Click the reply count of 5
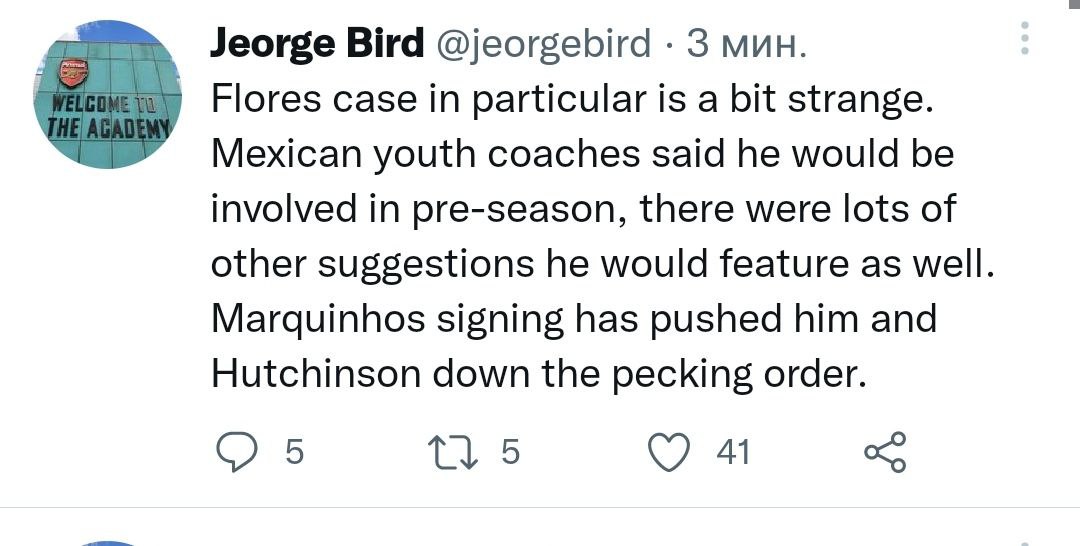 click(x=294, y=453)
